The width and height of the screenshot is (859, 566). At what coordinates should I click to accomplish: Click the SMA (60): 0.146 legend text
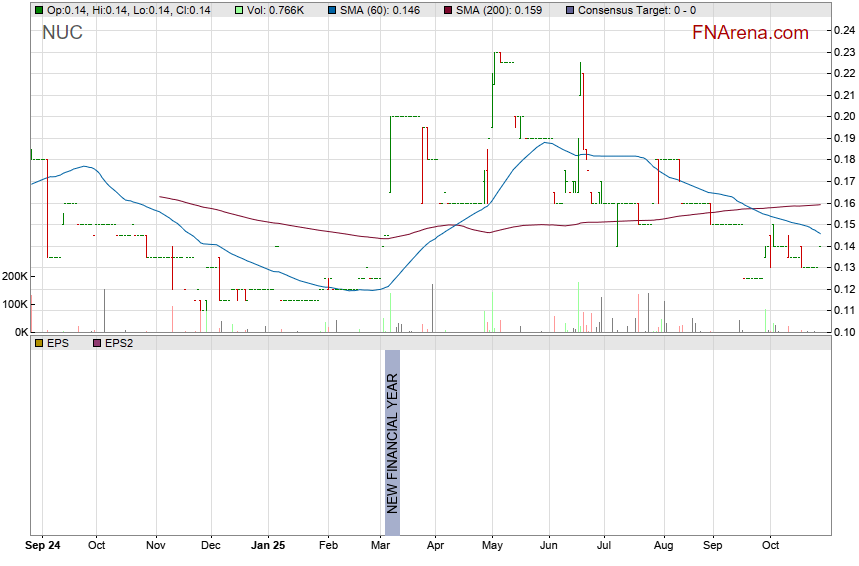tap(380, 10)
